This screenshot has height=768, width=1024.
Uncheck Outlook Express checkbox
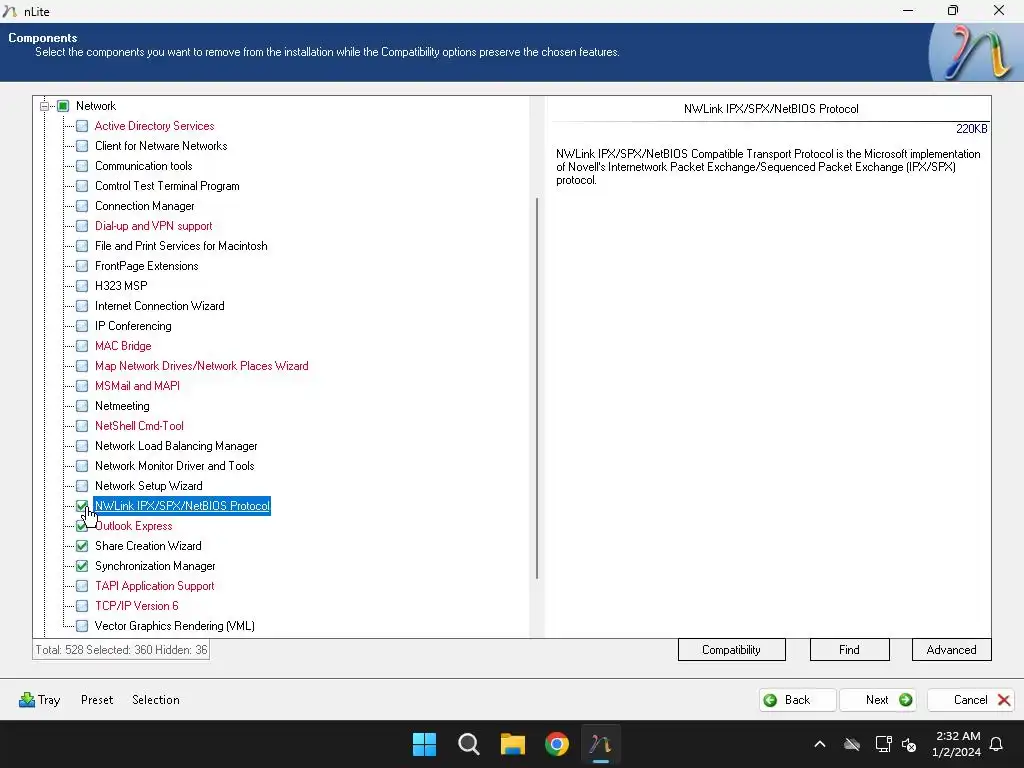tap(82, 526)
